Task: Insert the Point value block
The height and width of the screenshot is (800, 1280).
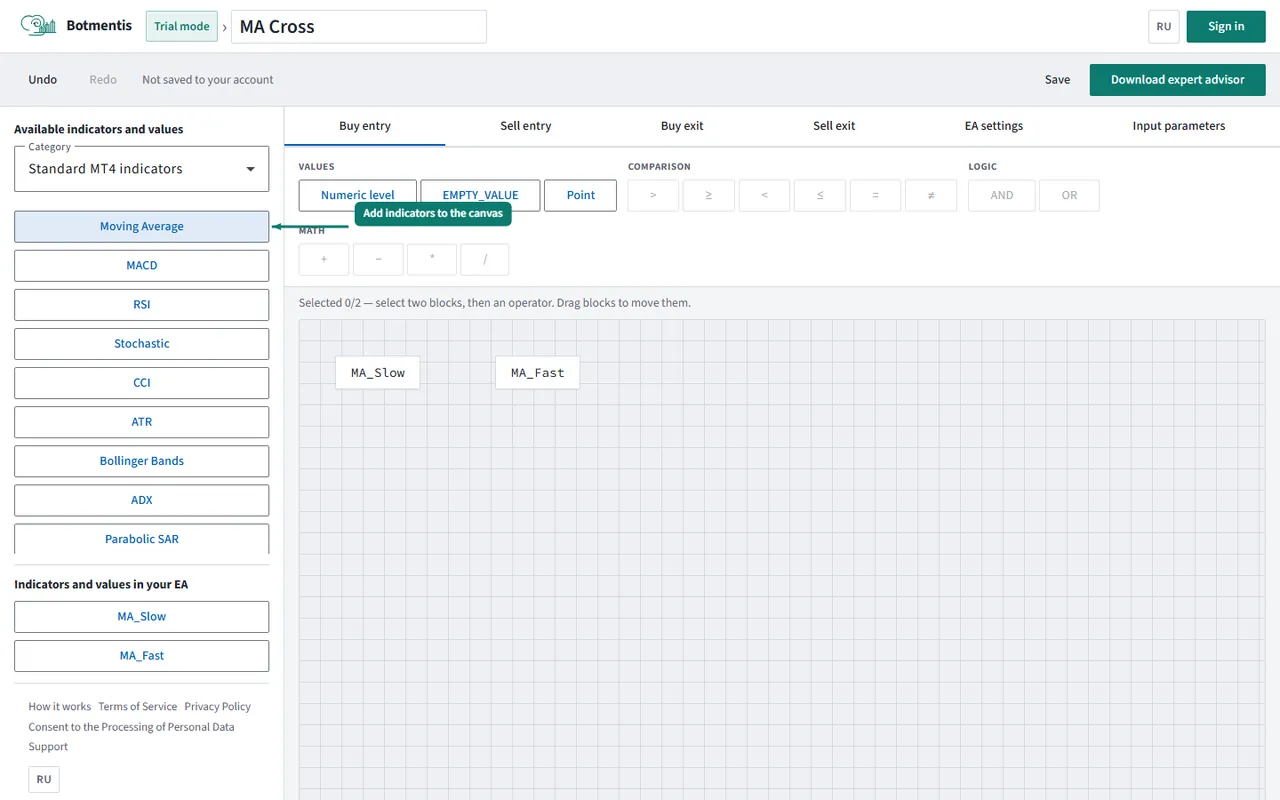Action: (x=581, y=196)
